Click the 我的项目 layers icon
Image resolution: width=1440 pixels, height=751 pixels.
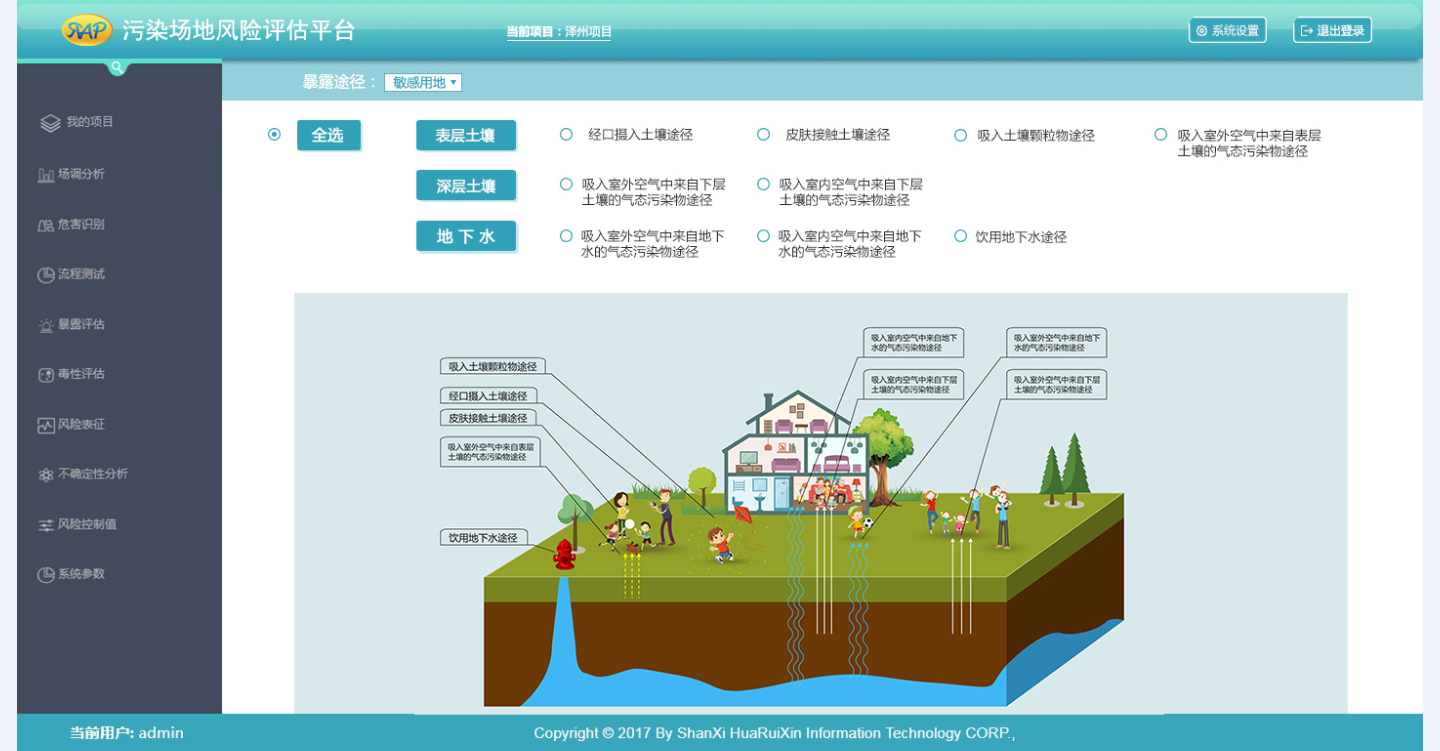(50, 123)
